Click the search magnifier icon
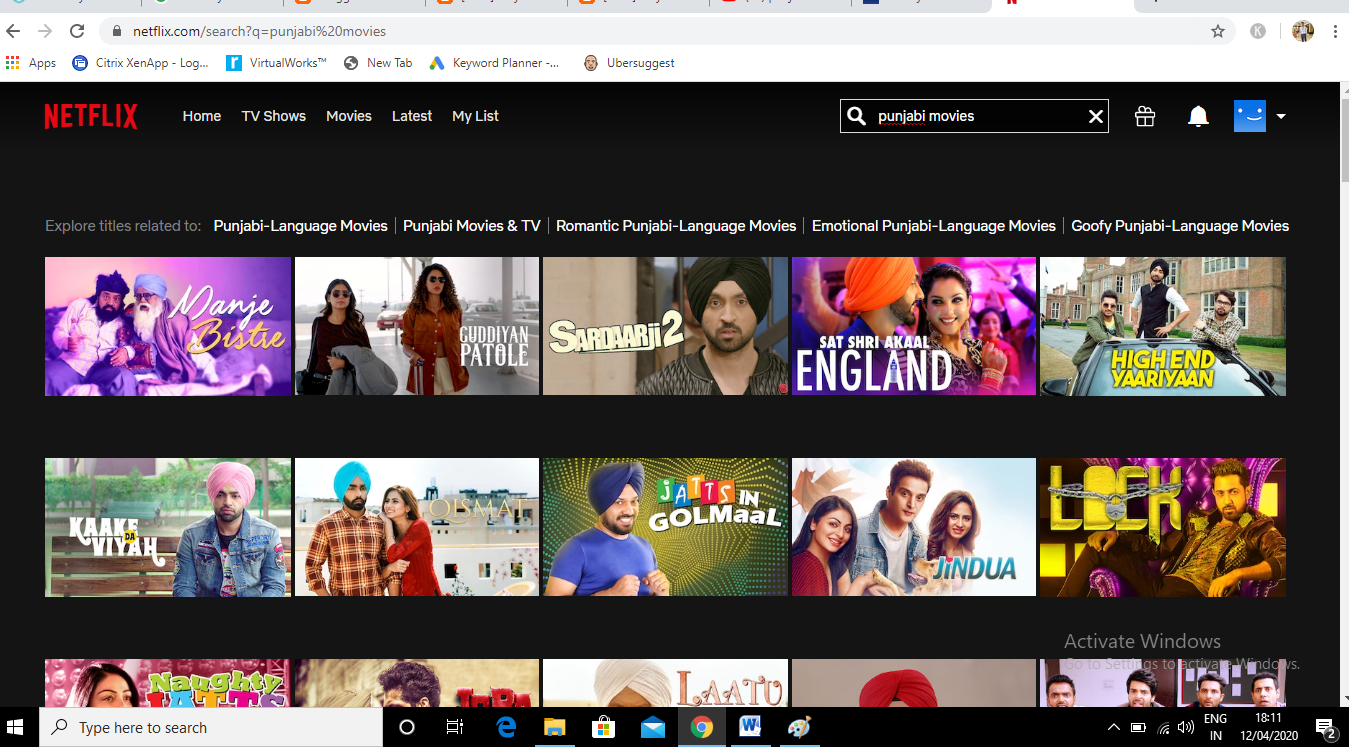1349x747 pixels. tap(856, 116)
